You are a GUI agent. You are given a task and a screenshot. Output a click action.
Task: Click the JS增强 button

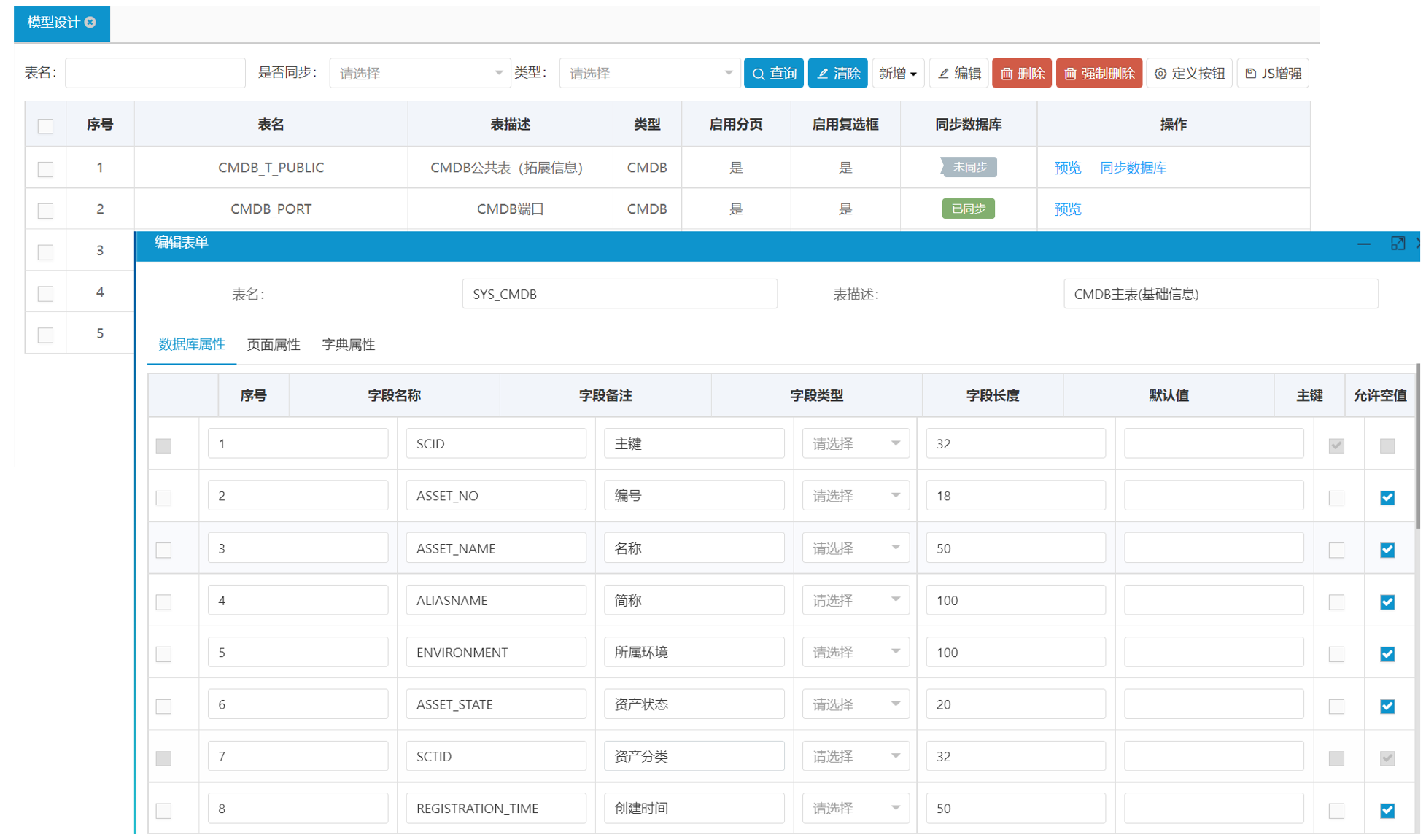1272,74
